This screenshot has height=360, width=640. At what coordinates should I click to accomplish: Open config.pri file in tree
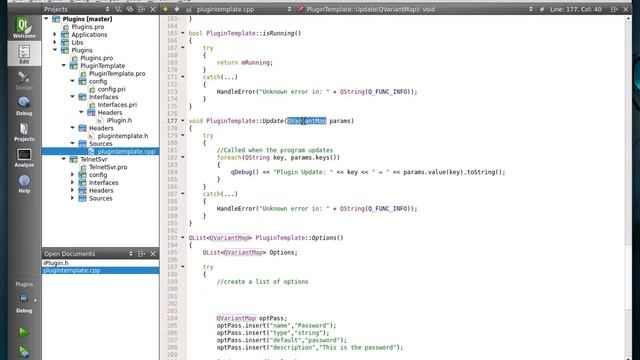click(x=111, y=89)
